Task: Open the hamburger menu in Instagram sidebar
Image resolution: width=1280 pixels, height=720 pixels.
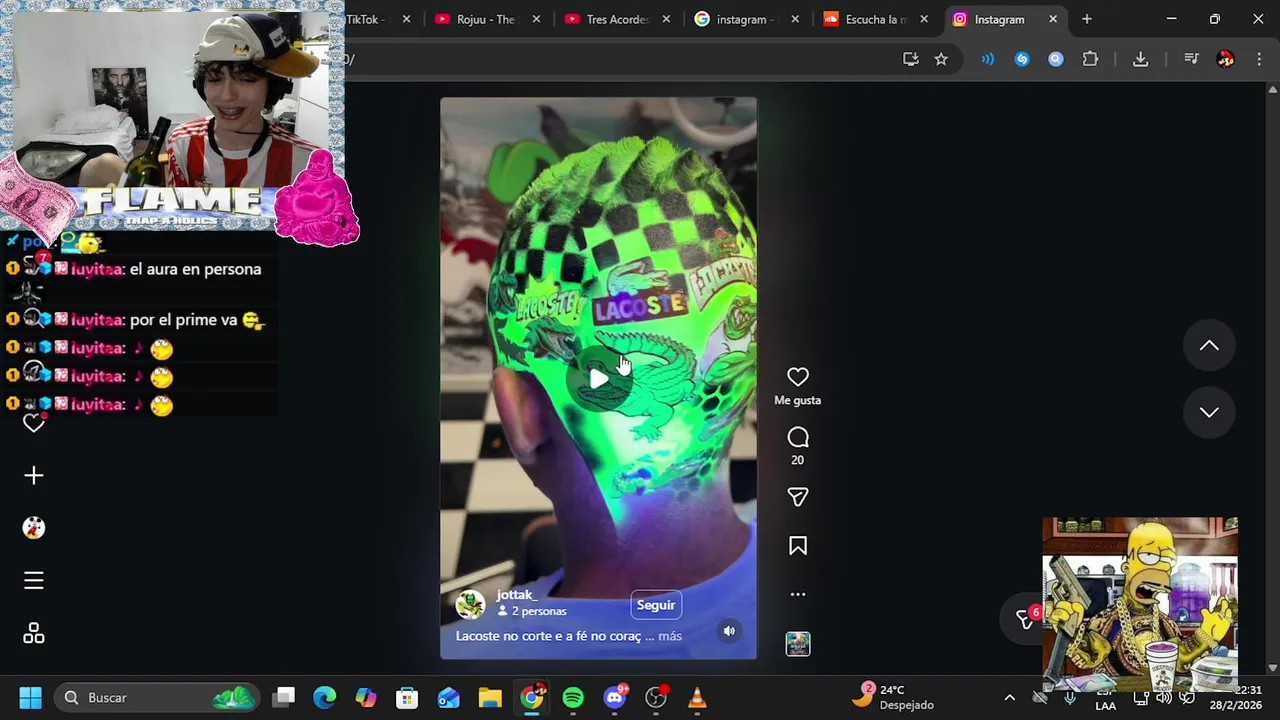Action: pyautogui.click(x=34, y=581)
